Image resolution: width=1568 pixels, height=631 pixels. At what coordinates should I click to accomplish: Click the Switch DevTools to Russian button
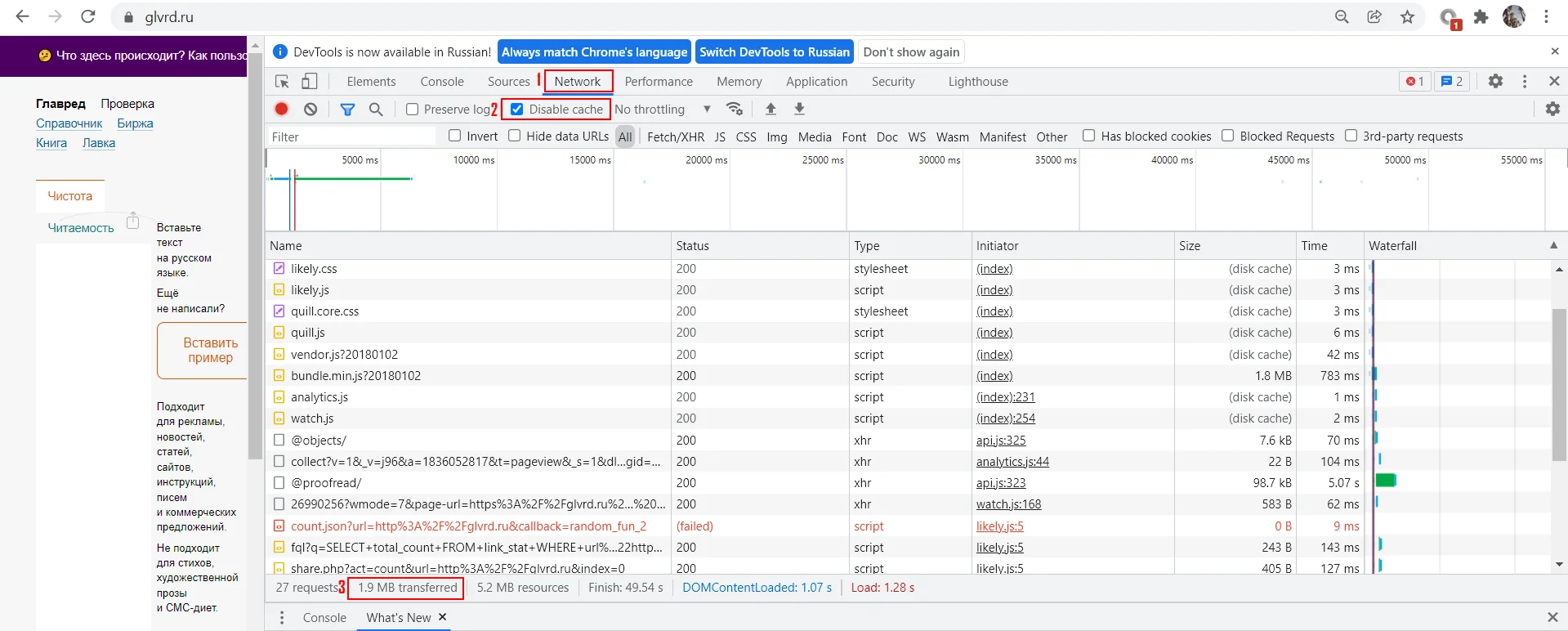774,52
